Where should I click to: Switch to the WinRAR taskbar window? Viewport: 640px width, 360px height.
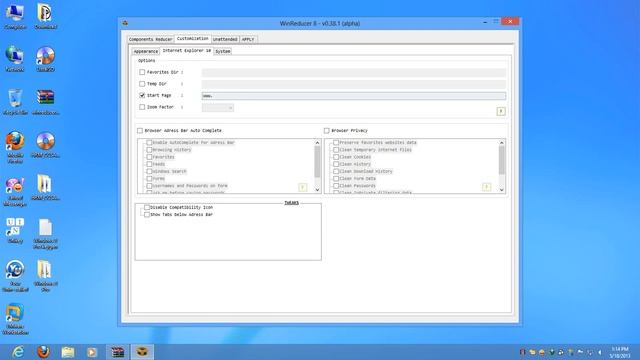click(x=118, y=352)
